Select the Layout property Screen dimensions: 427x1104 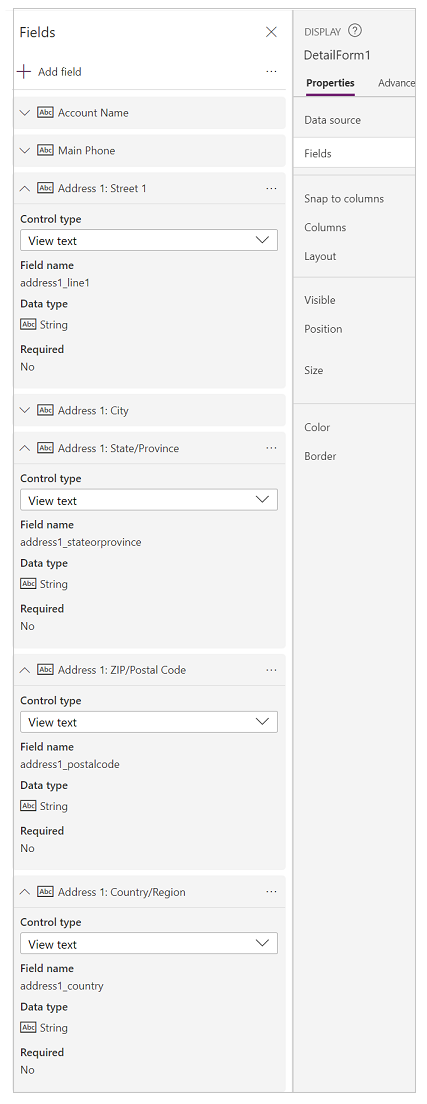pyautogui.click(x=320, y=256)
